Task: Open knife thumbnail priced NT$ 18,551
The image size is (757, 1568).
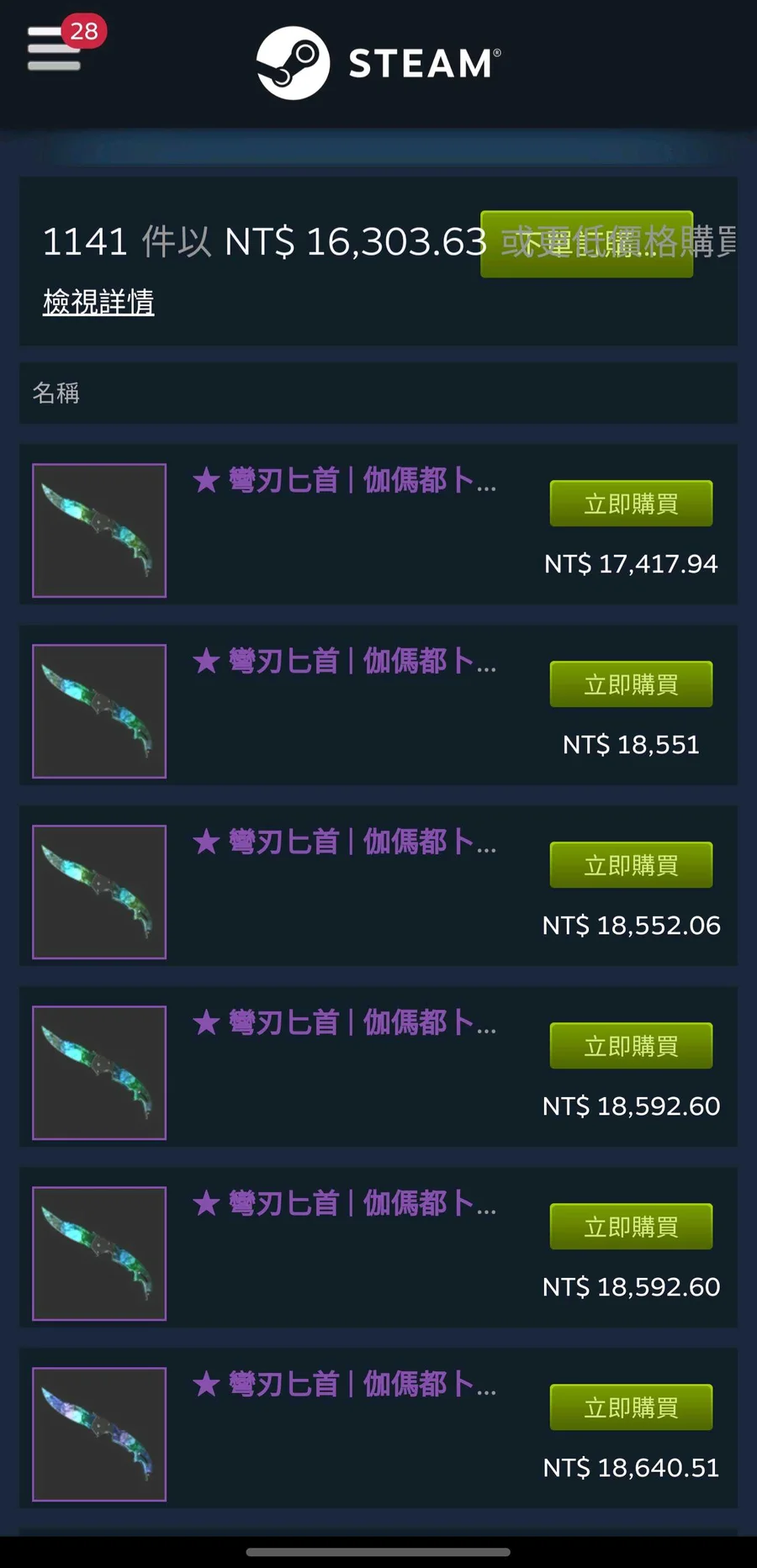Action: pos(99,711)
